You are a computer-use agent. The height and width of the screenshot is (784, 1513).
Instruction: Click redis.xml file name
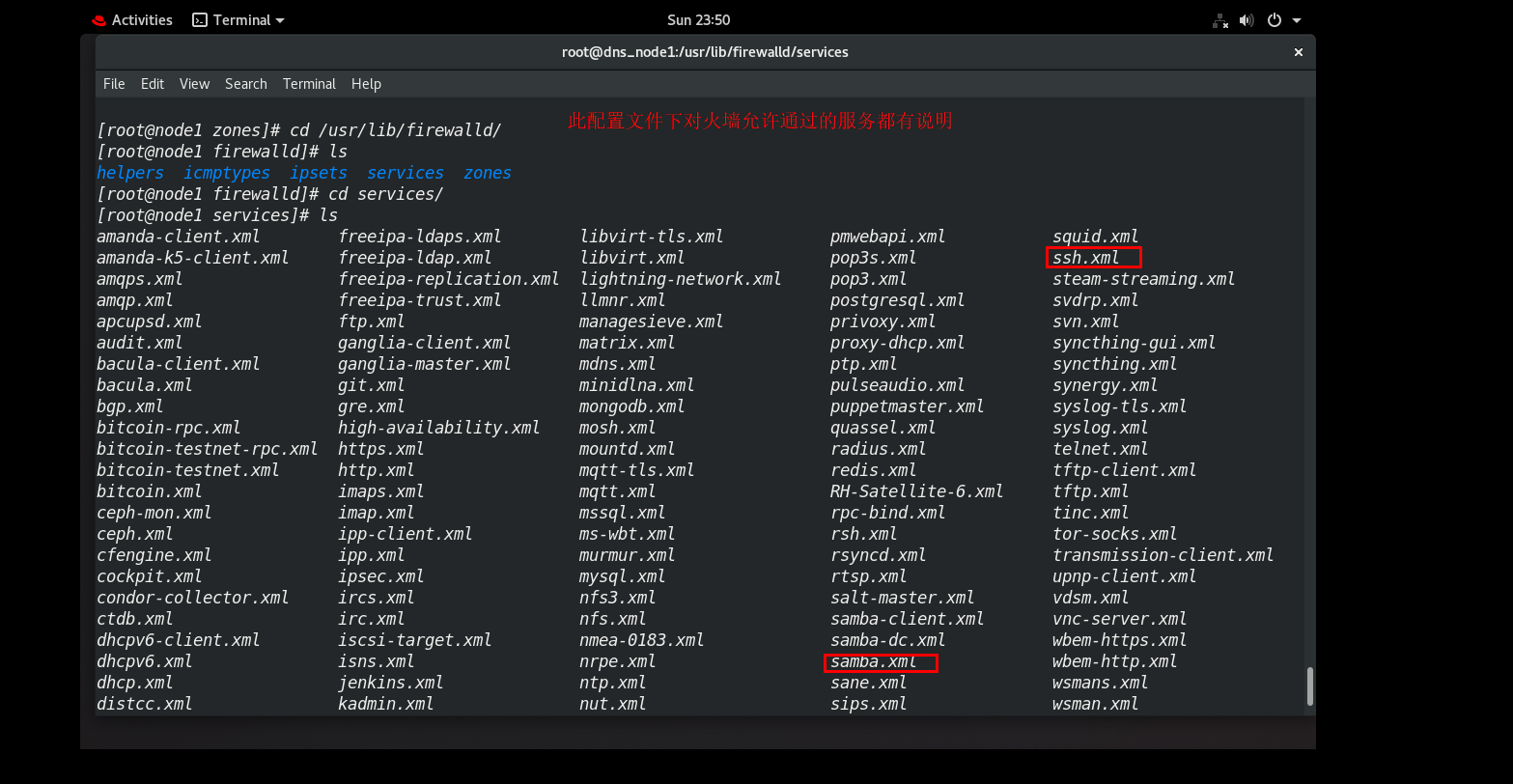tap(874, 470)
